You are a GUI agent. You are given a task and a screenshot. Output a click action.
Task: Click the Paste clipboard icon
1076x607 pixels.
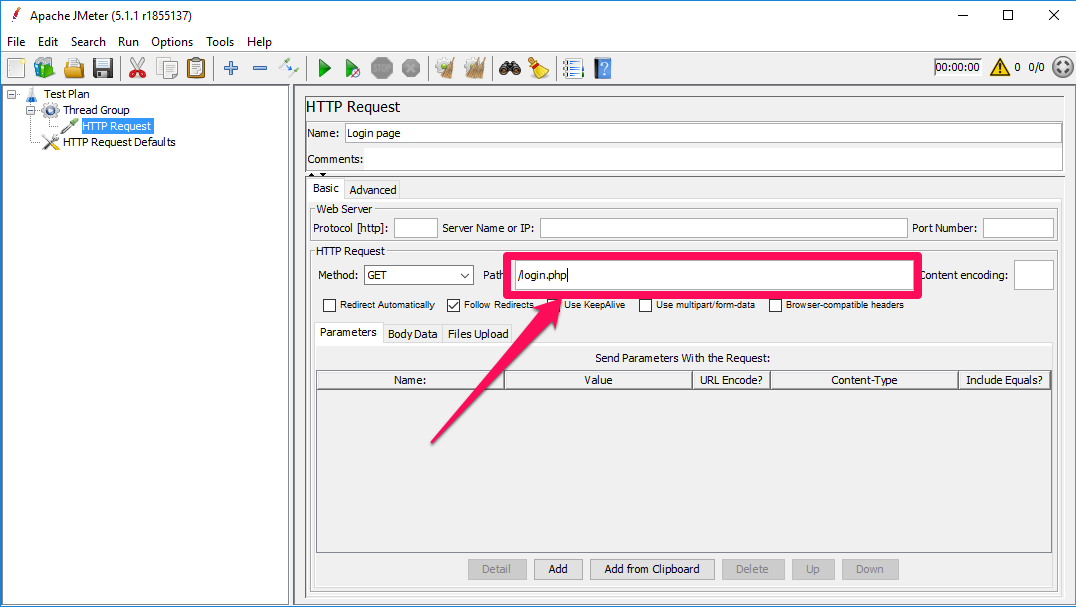[196, 68]
